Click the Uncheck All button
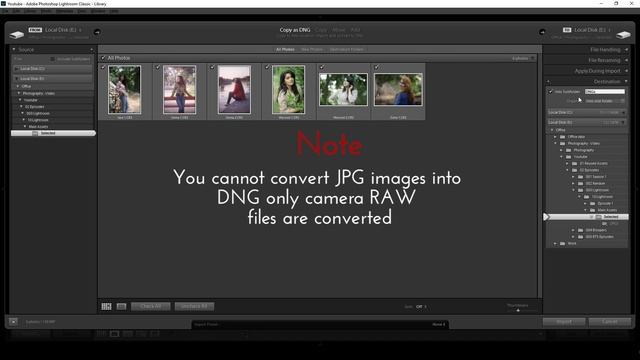Viewport: 640px width, 360px height. pyautogui.click(x=194, y=306)
